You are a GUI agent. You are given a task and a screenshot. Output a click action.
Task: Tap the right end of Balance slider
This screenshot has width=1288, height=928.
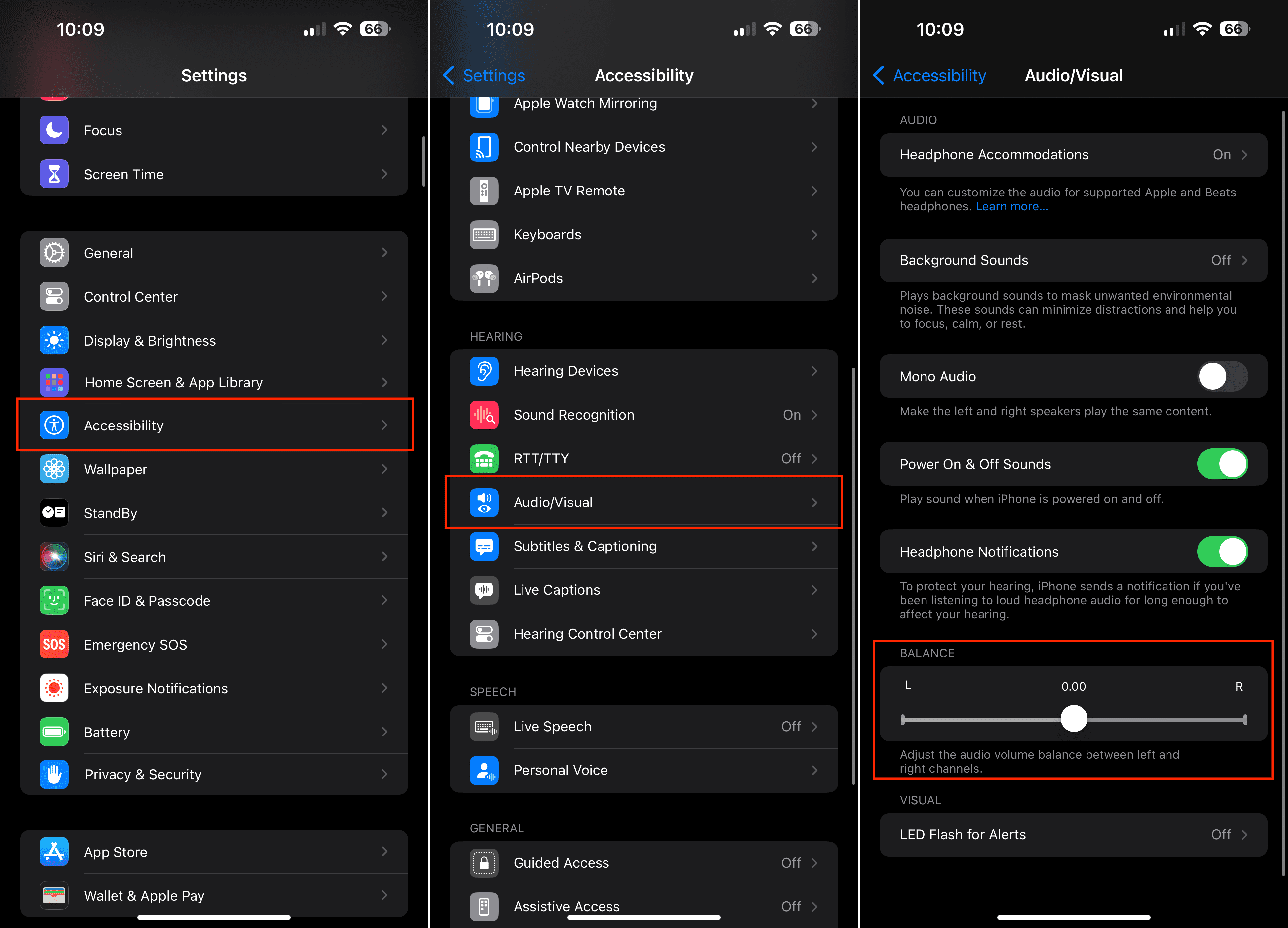coord(1245,720)
